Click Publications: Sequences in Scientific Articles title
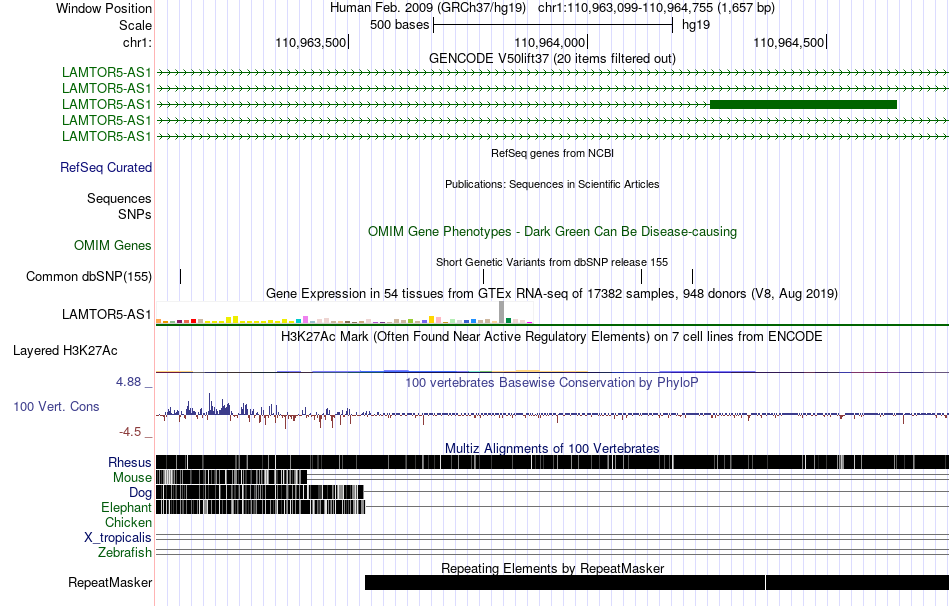Image resolution: width=950 pixels, height=606 pixels. coord(552,184)
